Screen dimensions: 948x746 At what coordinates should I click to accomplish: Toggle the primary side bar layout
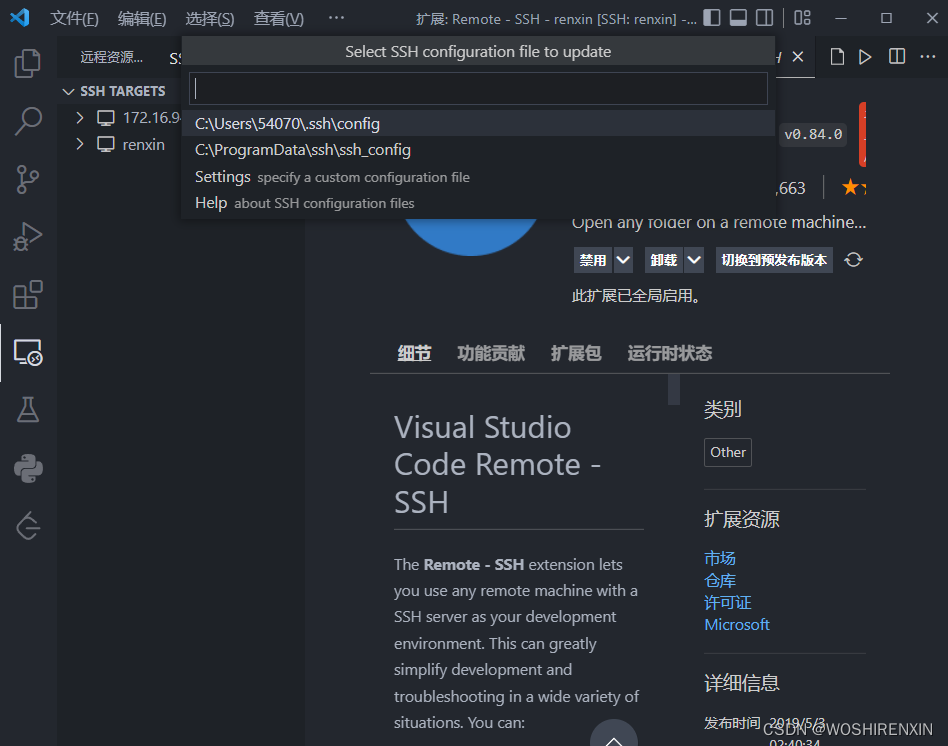coord(712,18)
